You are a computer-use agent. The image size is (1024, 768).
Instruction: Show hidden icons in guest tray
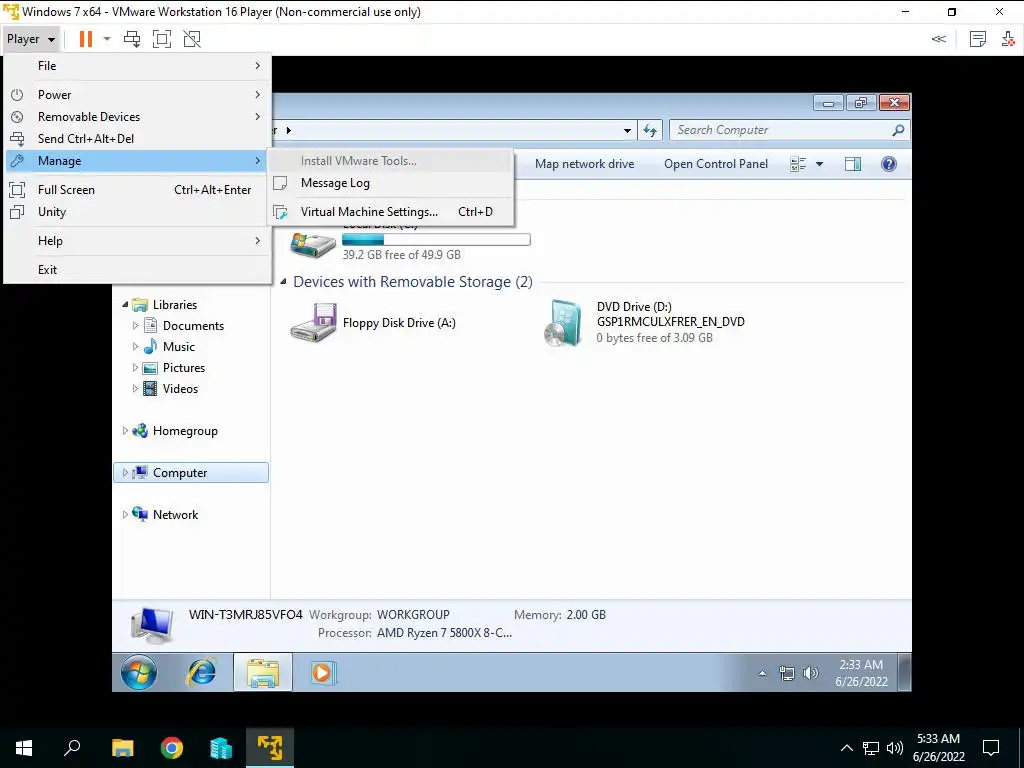[762, 673]
